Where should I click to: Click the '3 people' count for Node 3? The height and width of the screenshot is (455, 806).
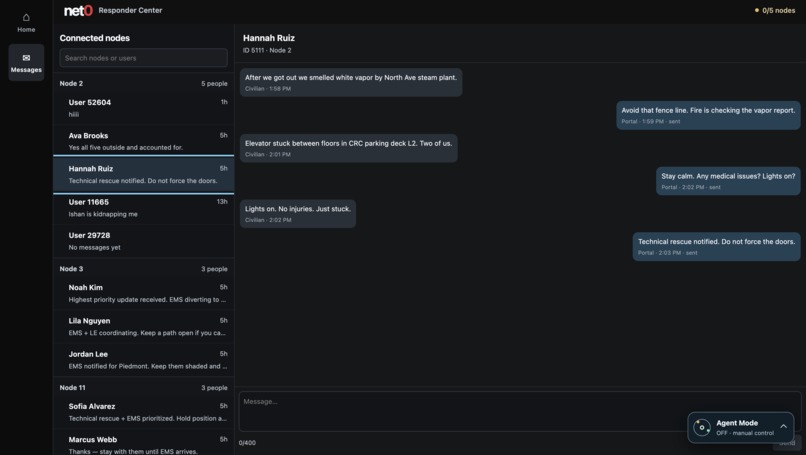tap(214, 269)
